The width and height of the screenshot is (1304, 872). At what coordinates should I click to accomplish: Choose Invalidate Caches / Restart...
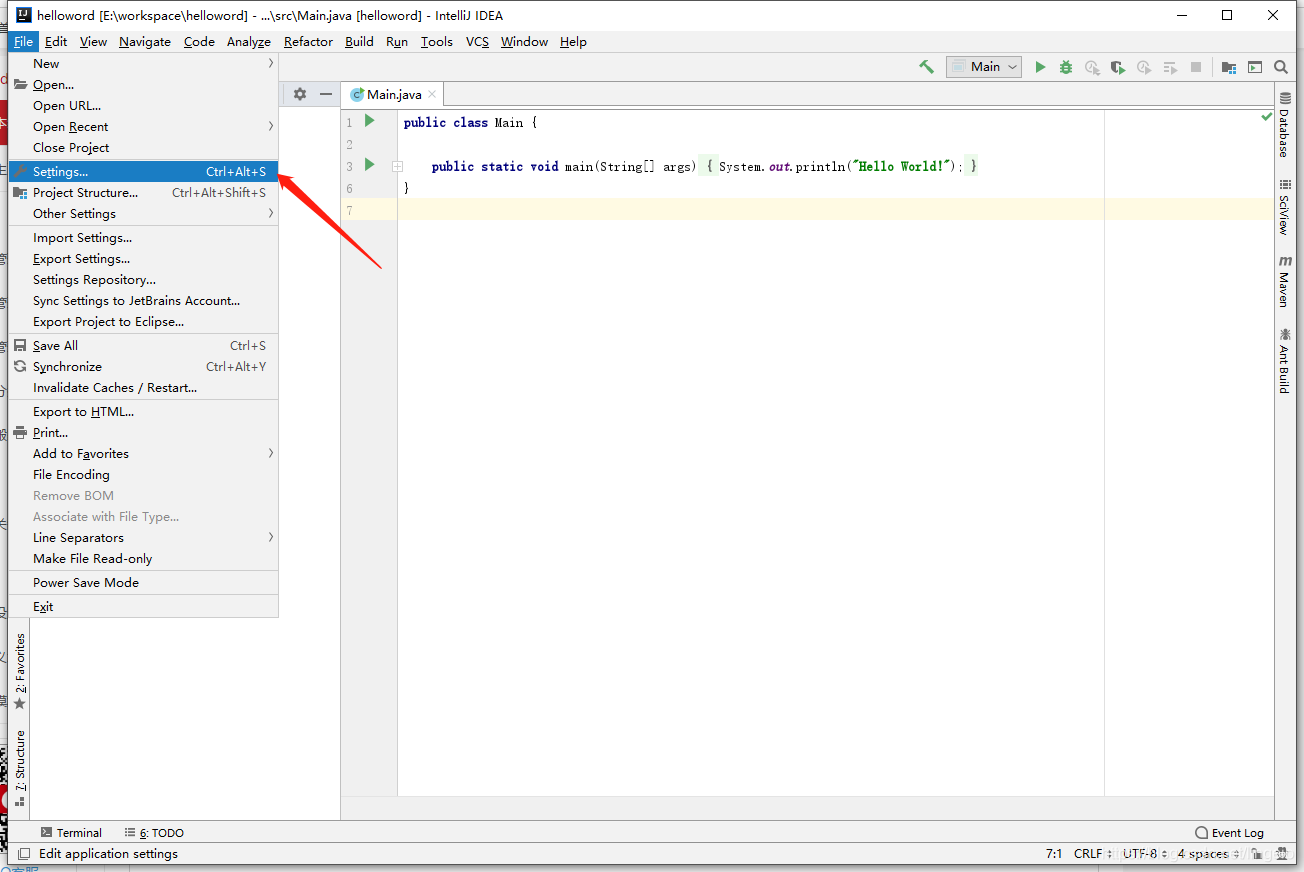pyautogui.click(x=143, y=387)
